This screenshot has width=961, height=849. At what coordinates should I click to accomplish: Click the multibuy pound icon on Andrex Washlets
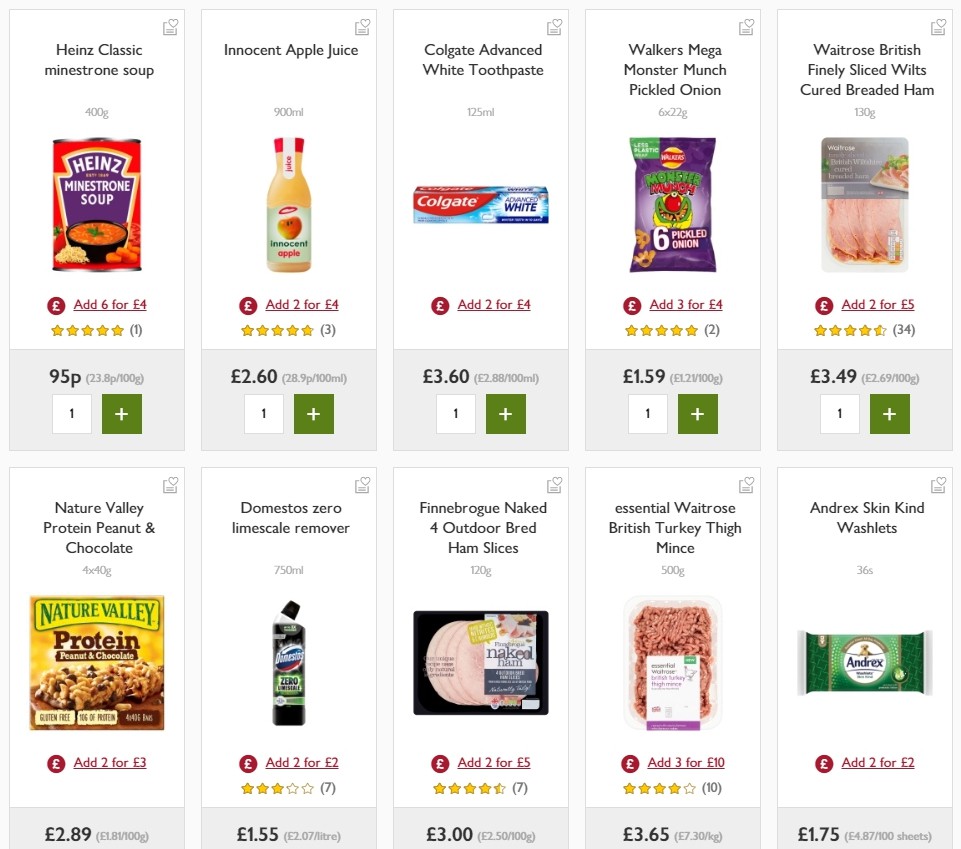823,762
